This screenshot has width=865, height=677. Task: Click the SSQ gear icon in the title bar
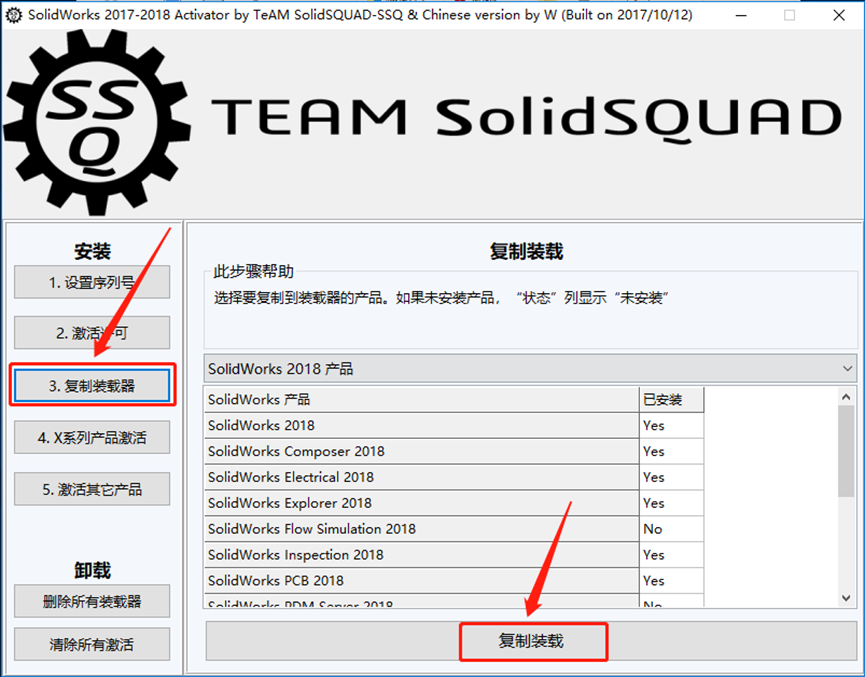14,15
